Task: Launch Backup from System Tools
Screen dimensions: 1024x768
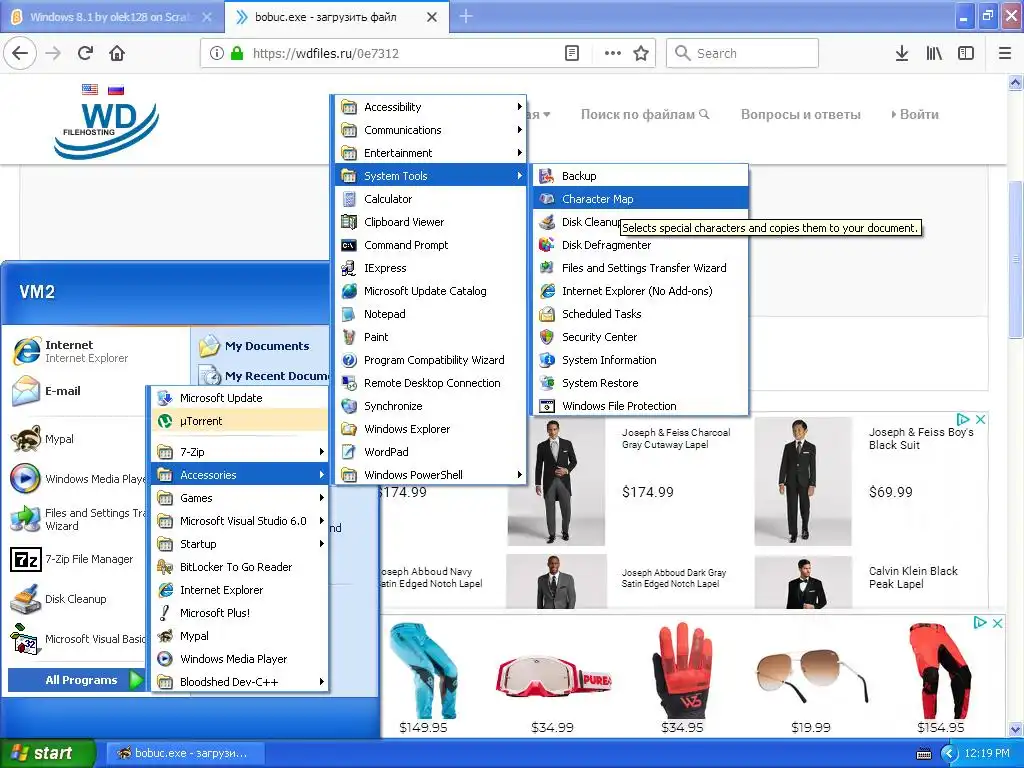Action: [641, 176]
